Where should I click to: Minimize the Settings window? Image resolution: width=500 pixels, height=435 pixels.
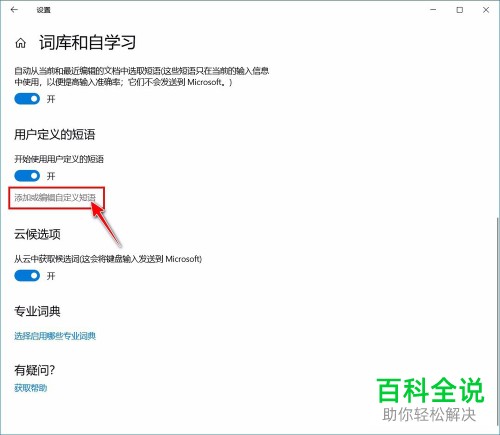(433, 10)
